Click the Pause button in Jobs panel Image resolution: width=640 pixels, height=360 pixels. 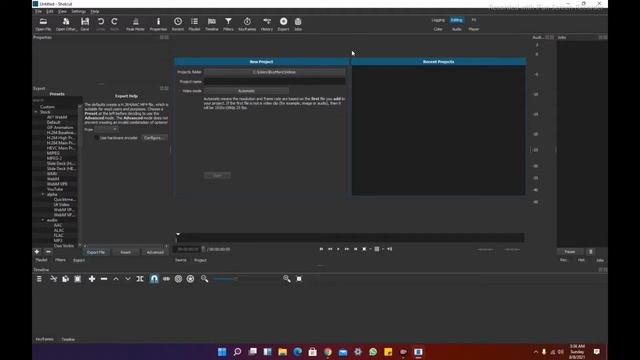pos(570,252)
